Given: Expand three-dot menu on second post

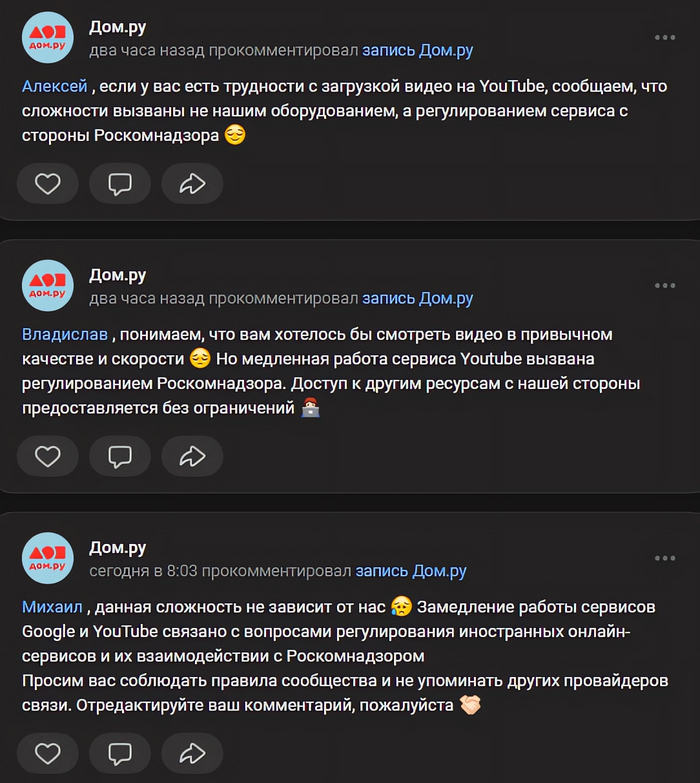Looking at the screenshot, I should point(664,285).
